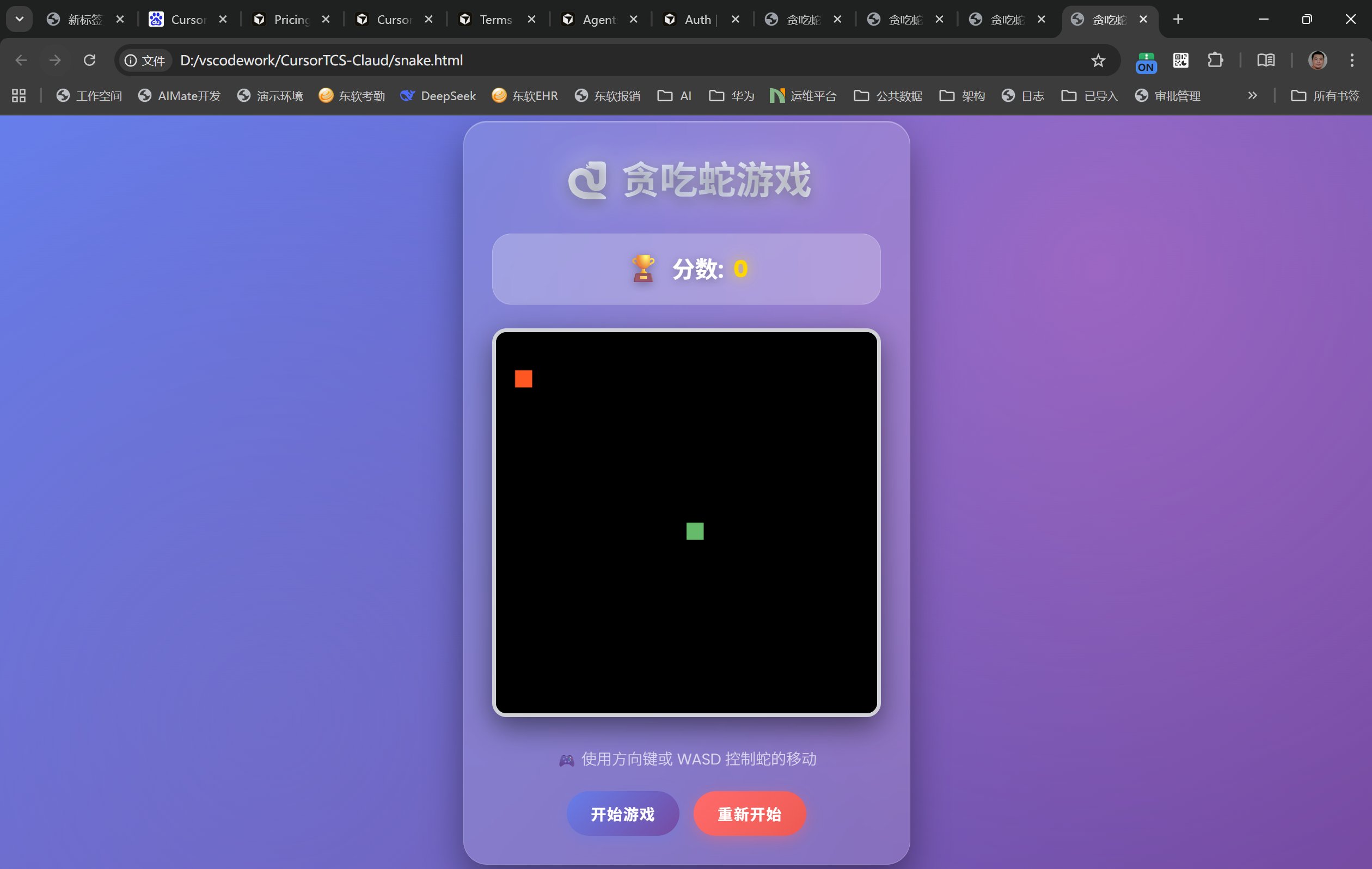
Task: Click the 重新开始 button
Action: 749,813
